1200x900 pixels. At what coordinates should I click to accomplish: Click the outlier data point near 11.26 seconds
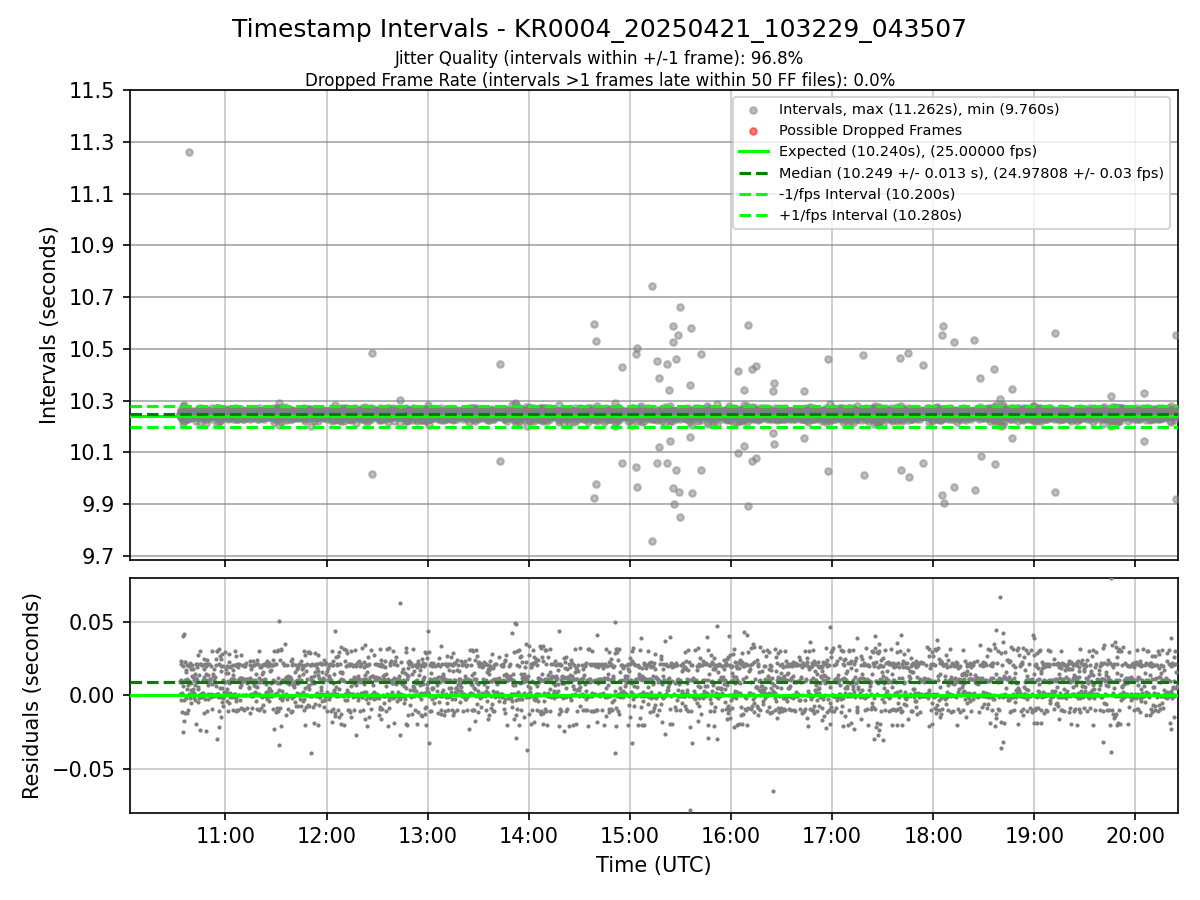tap(189, 152)
